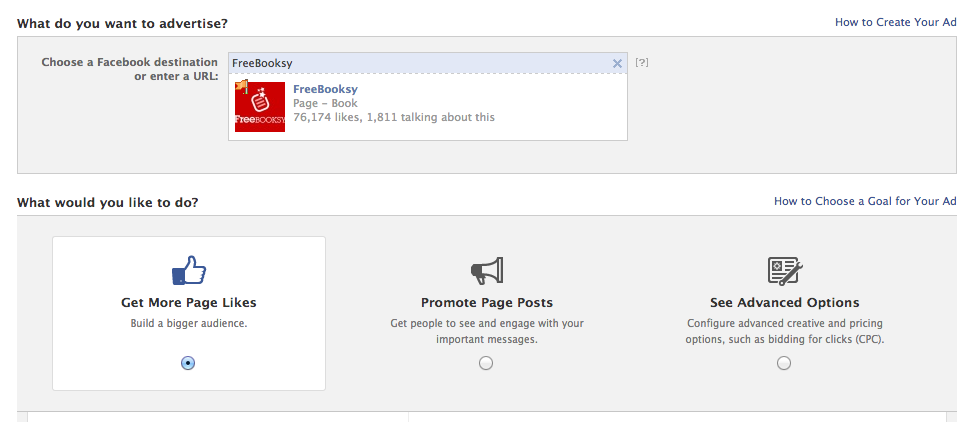
Task: Click the 76,174 likes suggestion text
Action: click(x=394, y=117)
